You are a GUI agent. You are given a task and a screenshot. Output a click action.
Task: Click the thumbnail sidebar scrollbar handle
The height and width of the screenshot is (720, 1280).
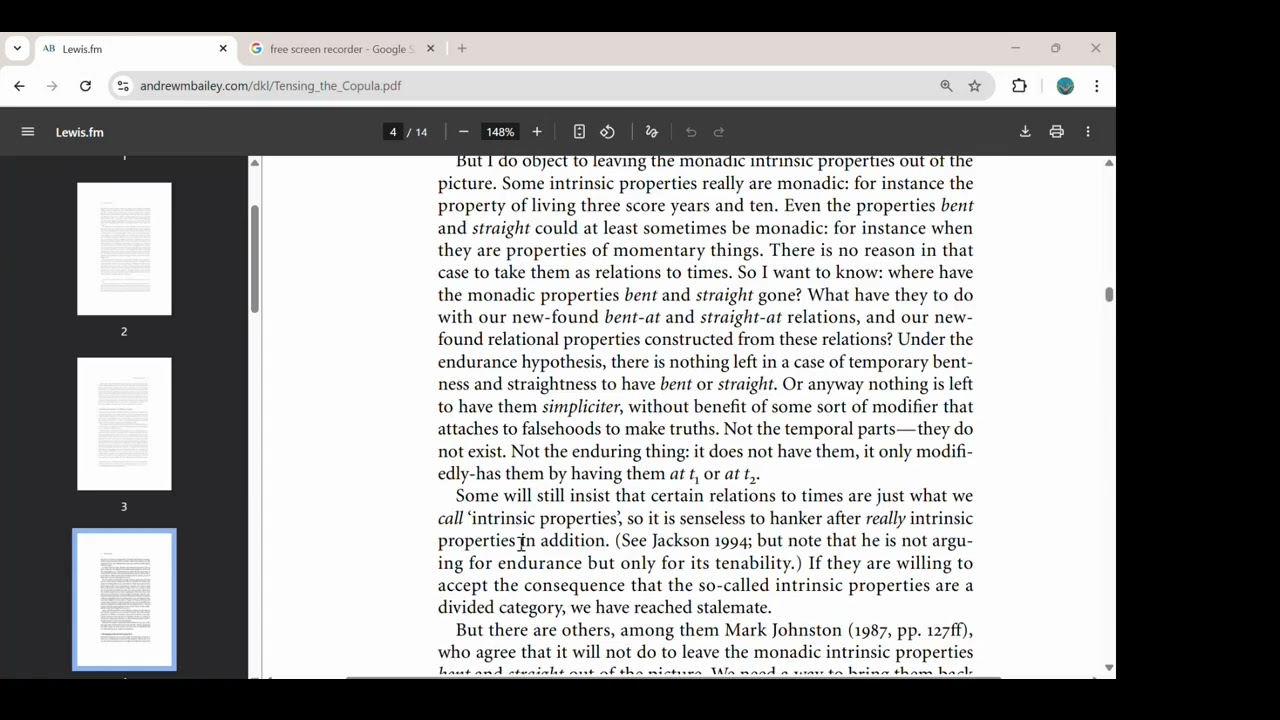(254, 259)
